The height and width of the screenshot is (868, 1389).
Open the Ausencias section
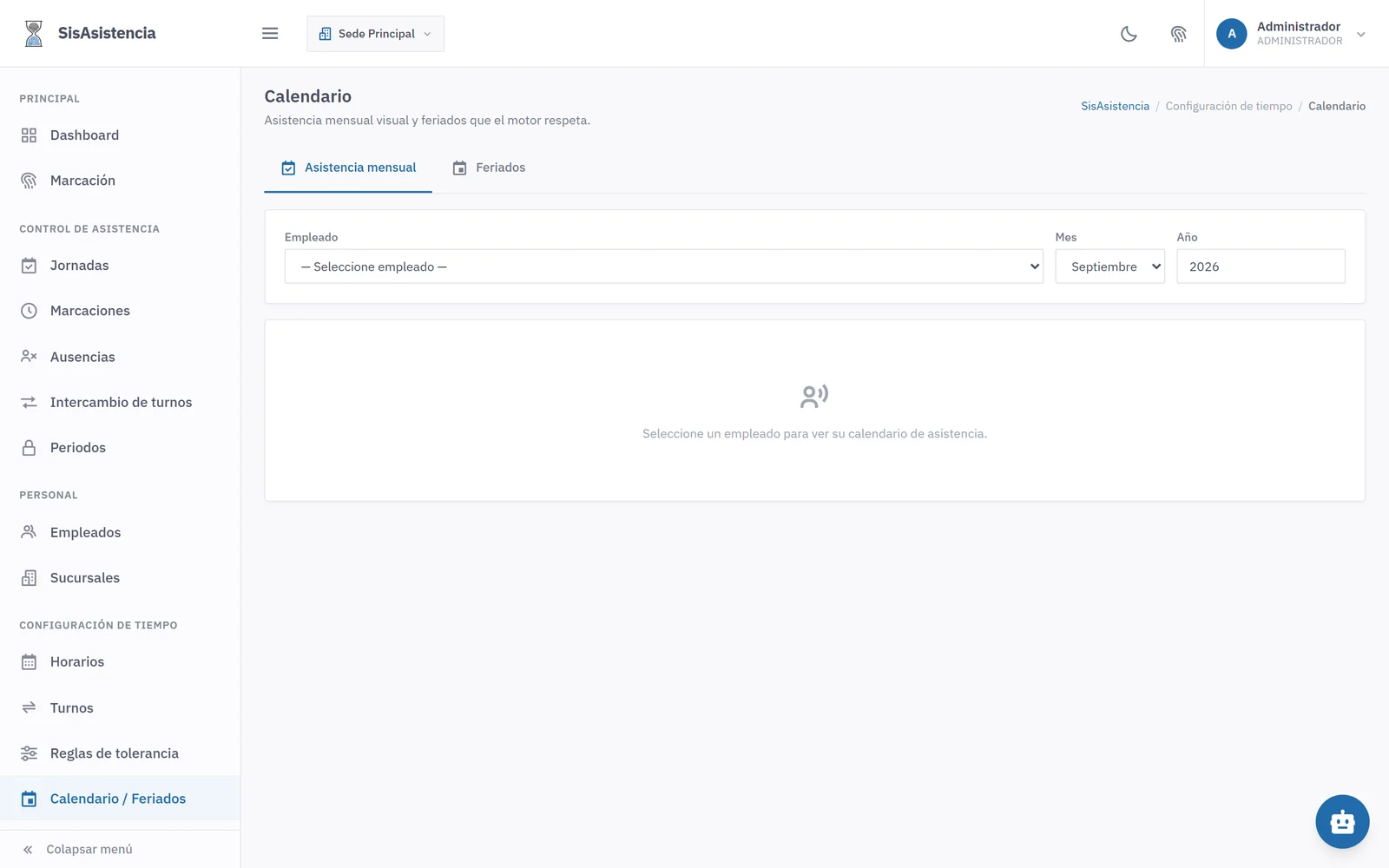pos(120,357)
